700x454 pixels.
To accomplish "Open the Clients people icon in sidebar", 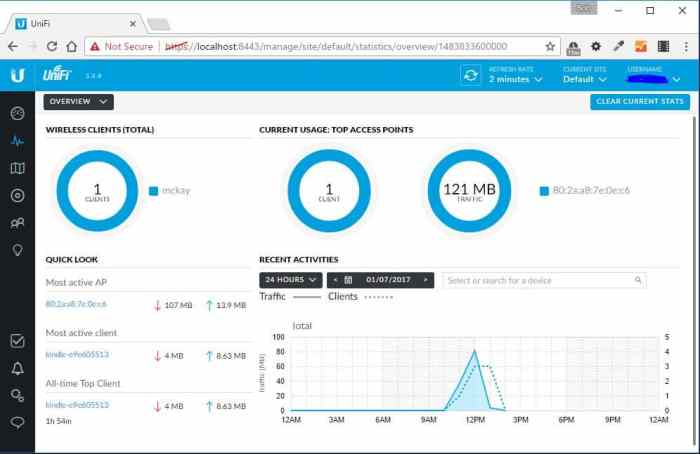I will (17, 223).
